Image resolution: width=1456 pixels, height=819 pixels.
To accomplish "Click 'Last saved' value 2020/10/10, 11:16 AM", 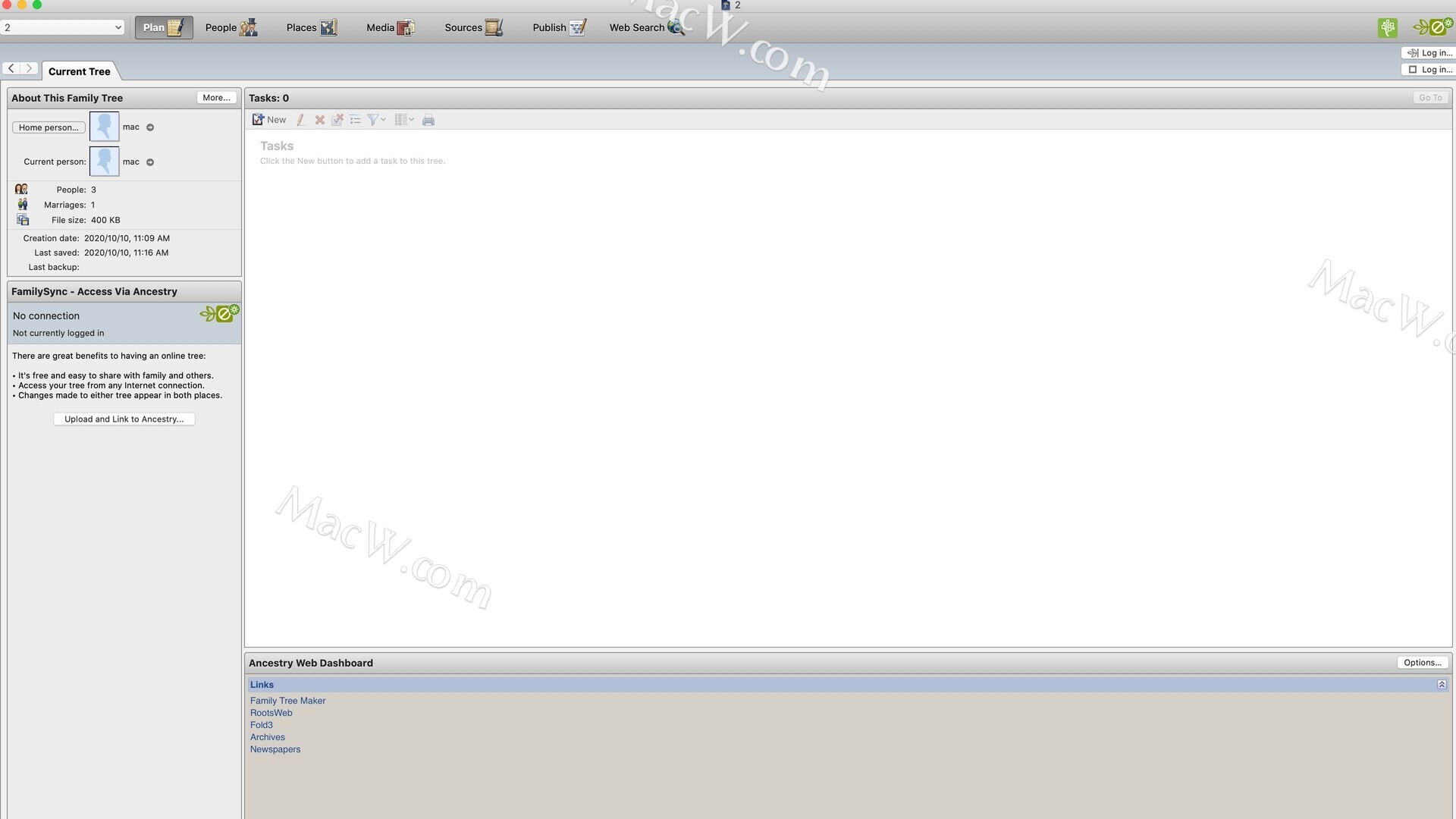I will tap(126, 253).
